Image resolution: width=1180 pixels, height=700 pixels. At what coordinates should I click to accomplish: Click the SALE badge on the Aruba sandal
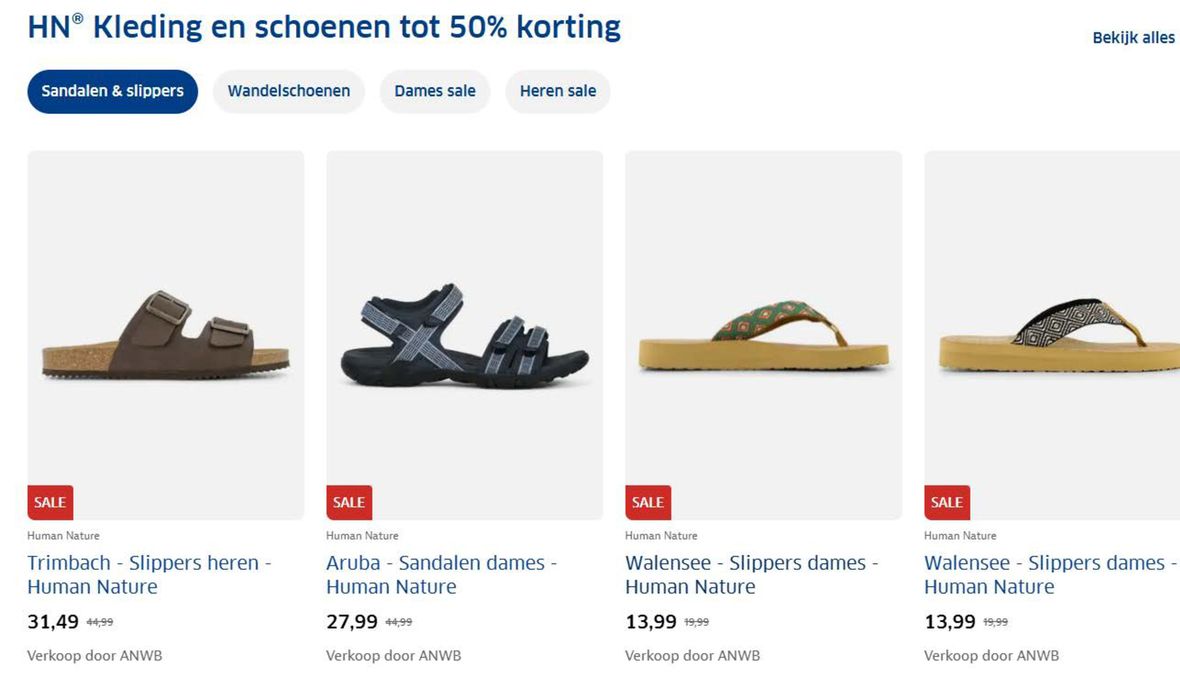pyautogui.click(x=349, y=503)
